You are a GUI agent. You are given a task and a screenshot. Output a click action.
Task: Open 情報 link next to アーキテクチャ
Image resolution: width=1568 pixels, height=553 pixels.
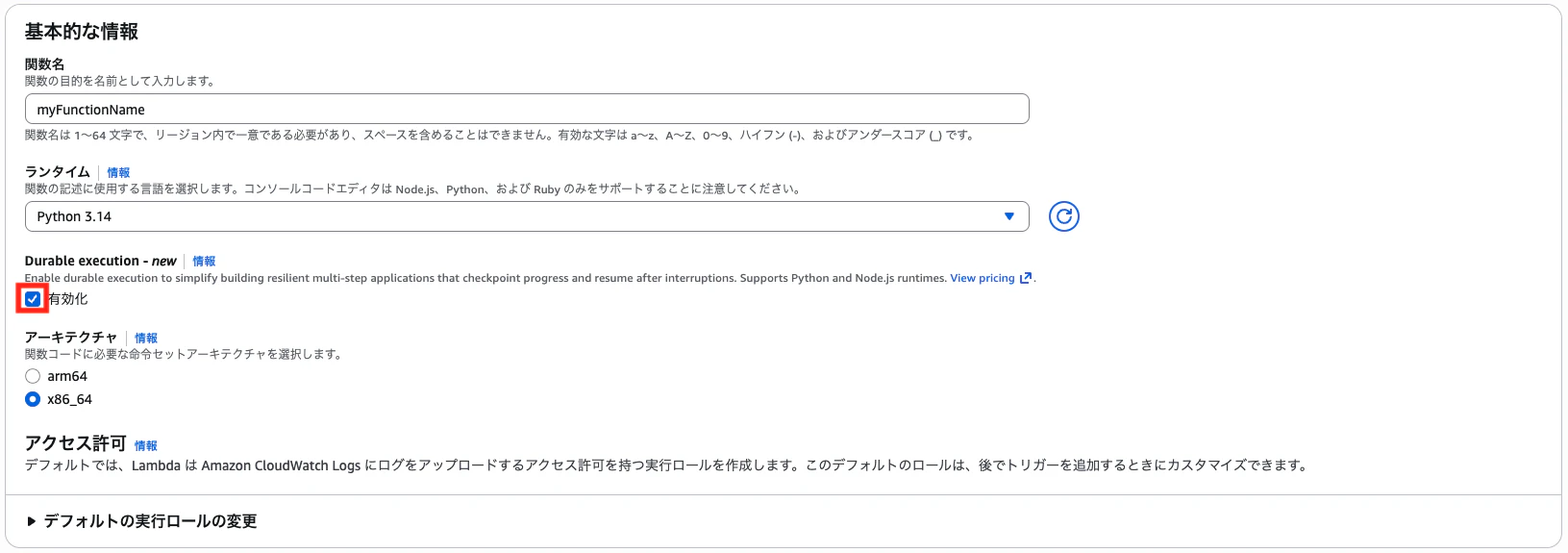[146, 339]
